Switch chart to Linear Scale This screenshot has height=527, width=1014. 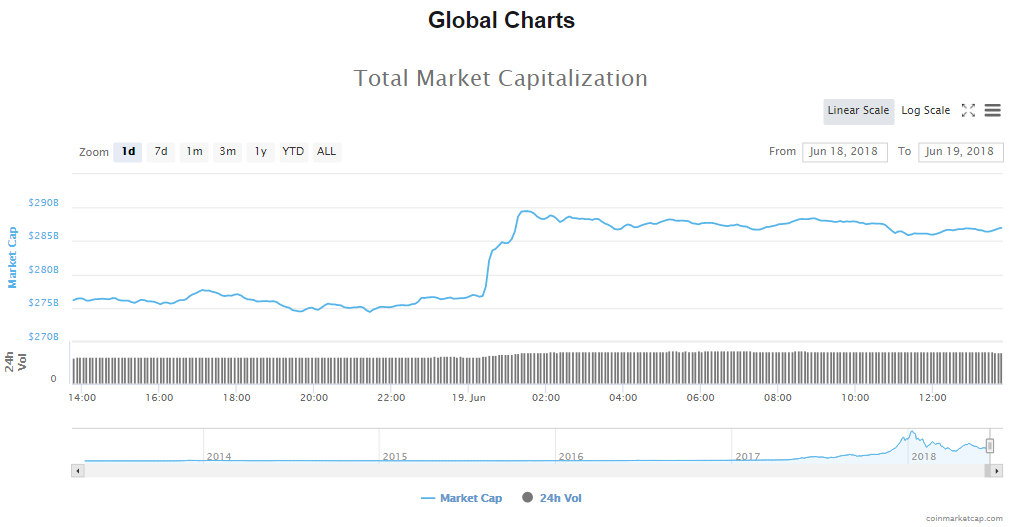click(x=858, y=111)
